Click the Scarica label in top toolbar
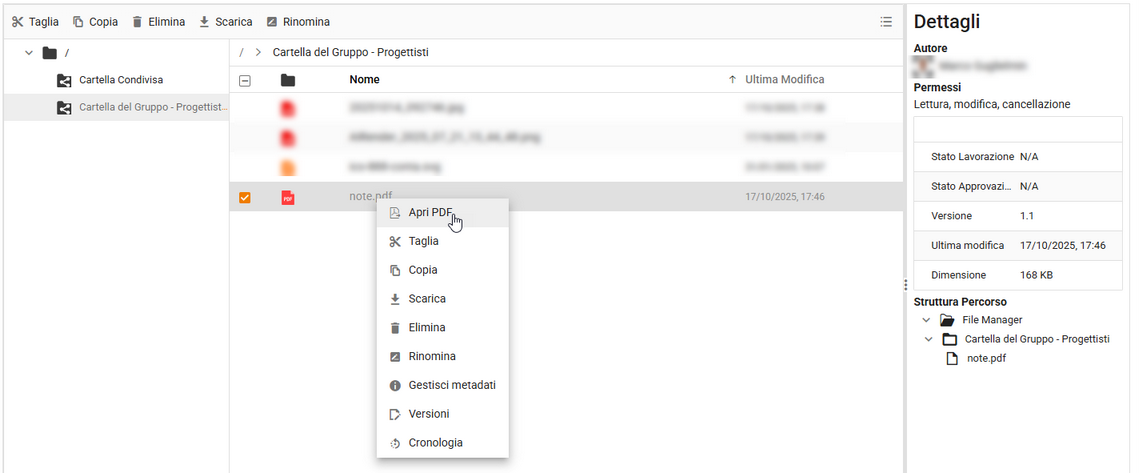 234,22
